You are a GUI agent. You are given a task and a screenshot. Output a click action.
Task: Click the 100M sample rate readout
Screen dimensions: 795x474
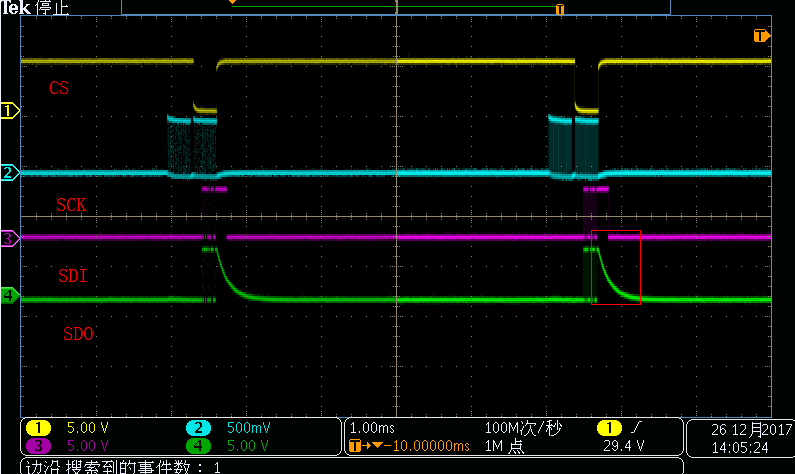tap(523, 428)
